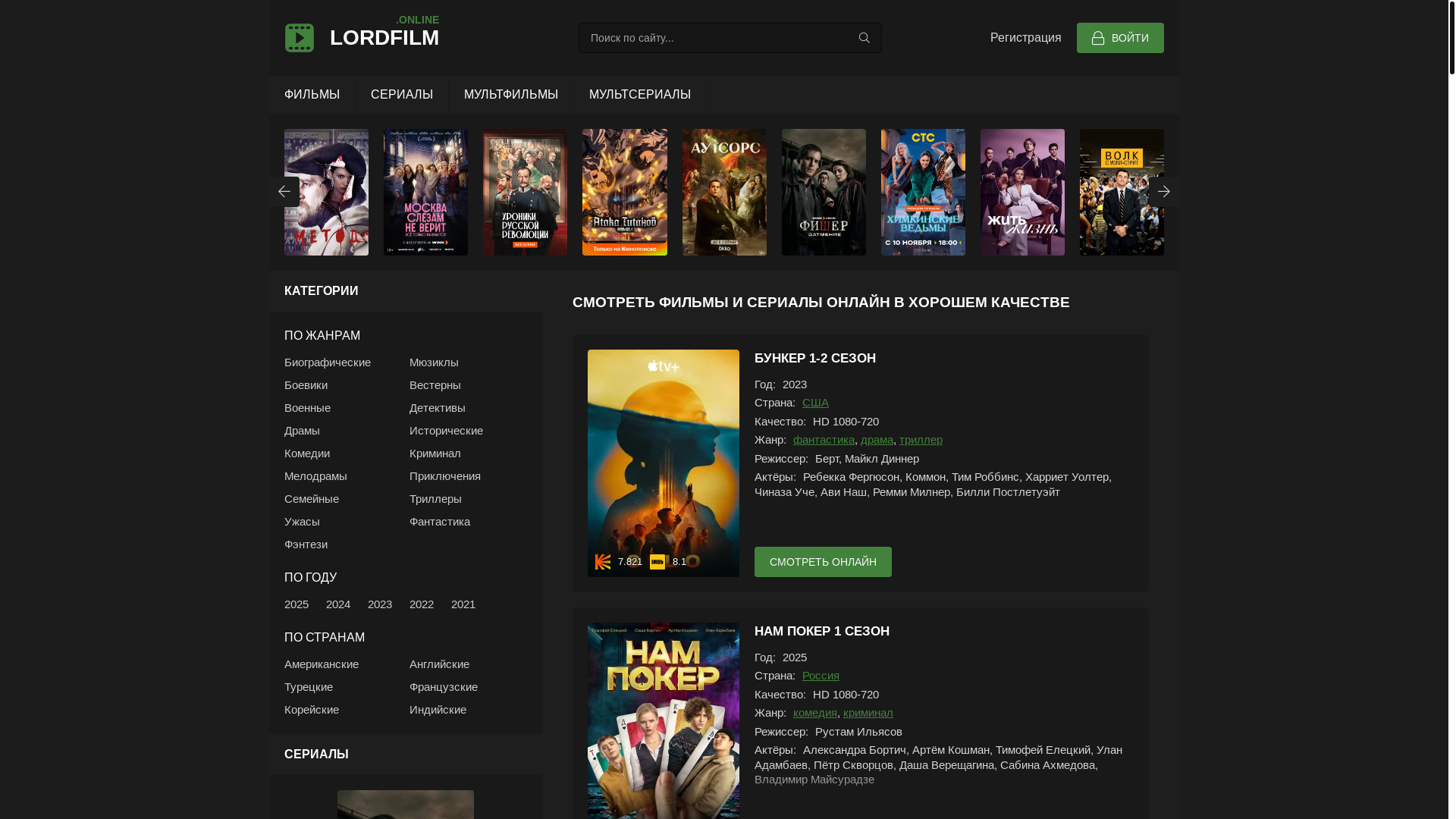The image size is (1456, 819).
Task: Open Бункер 1-2 сезон title
Action: pos(815,359)
